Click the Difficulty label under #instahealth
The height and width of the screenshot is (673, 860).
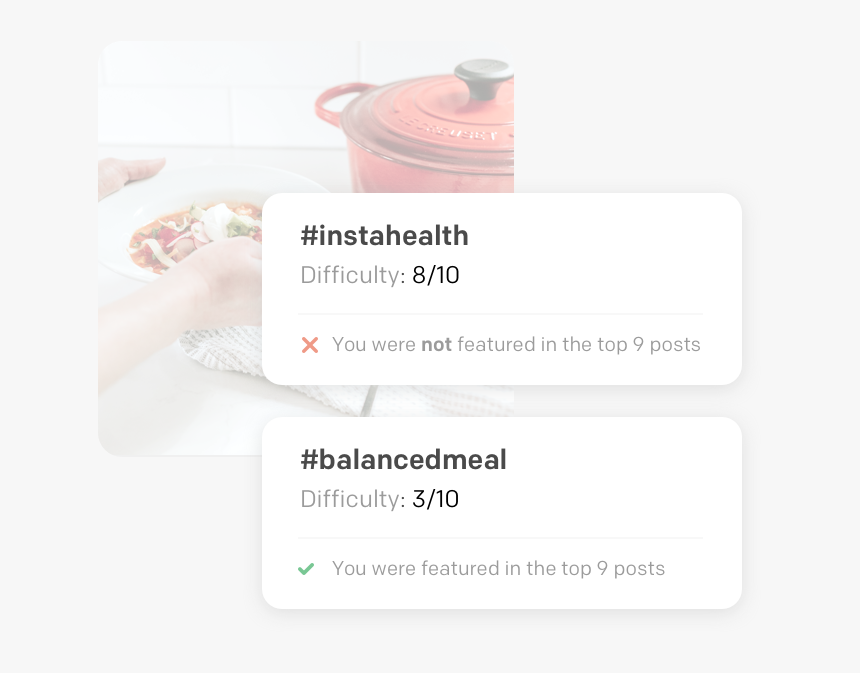coord(353,275)
